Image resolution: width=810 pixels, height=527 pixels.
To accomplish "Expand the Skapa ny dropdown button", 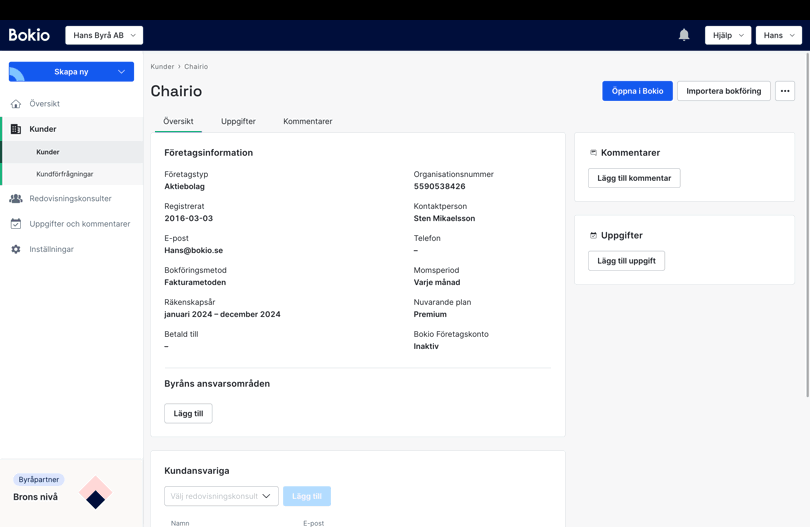I will [x=71, y=72].
